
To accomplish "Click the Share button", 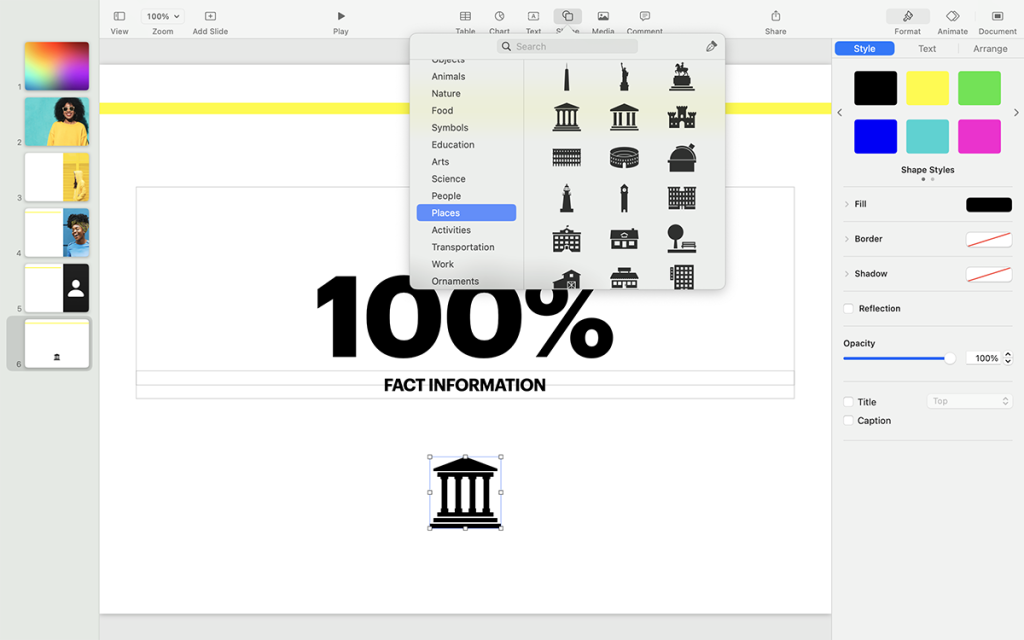I will click(x=775, y=17).
